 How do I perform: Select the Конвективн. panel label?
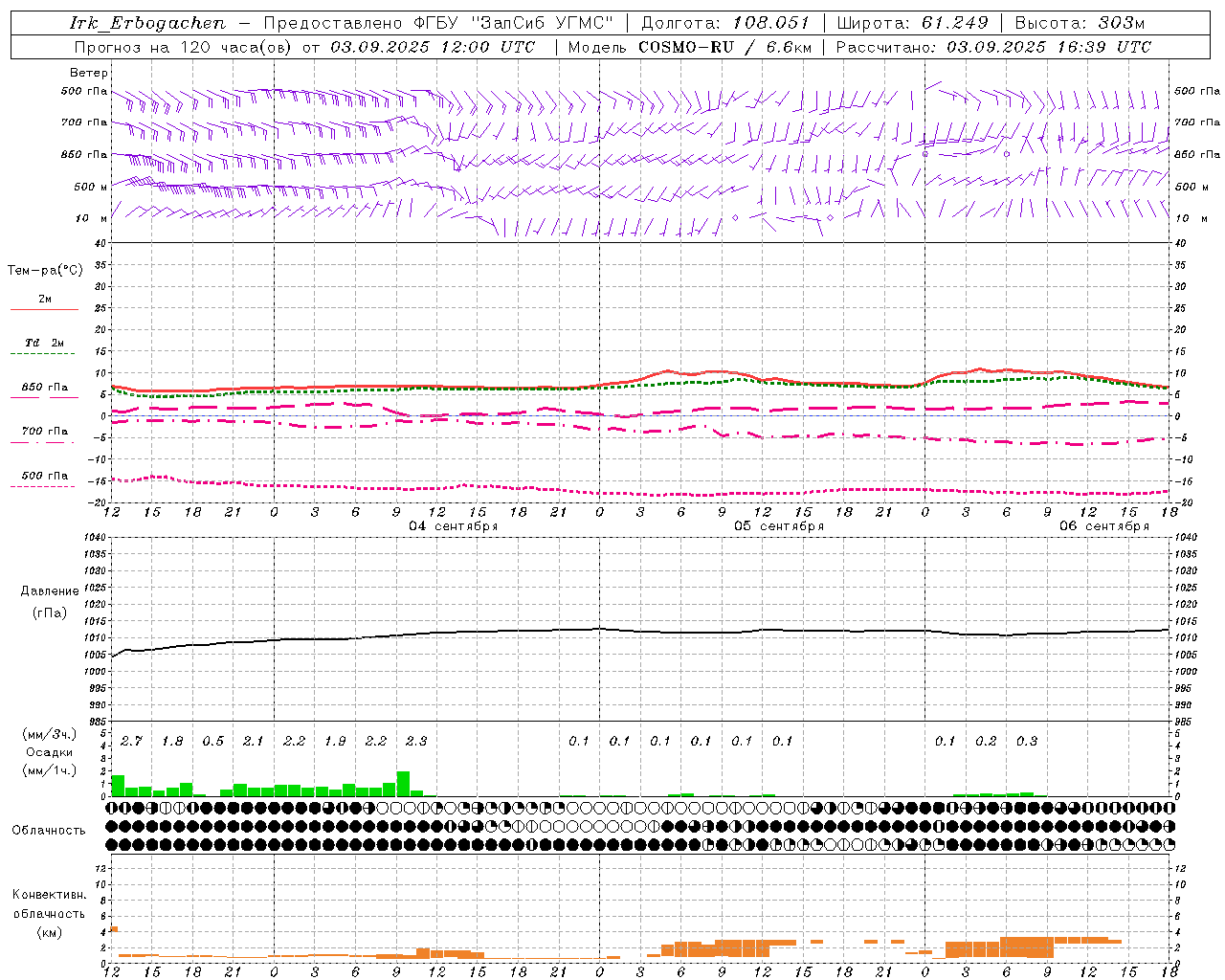pyautogui.click(x=50, y=895)
